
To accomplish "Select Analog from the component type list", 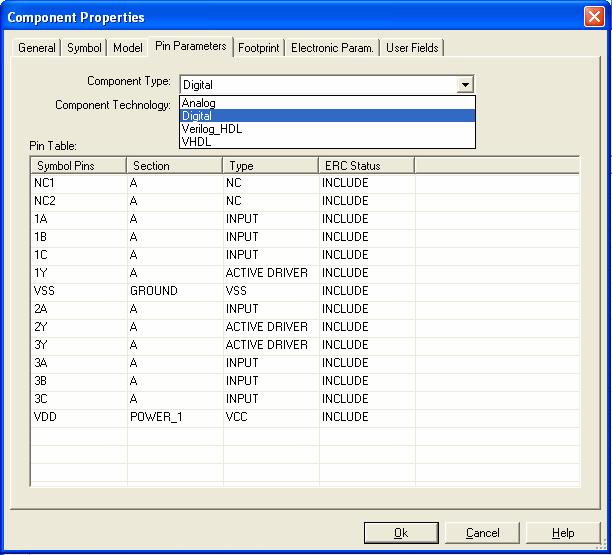I will [199, 103].
